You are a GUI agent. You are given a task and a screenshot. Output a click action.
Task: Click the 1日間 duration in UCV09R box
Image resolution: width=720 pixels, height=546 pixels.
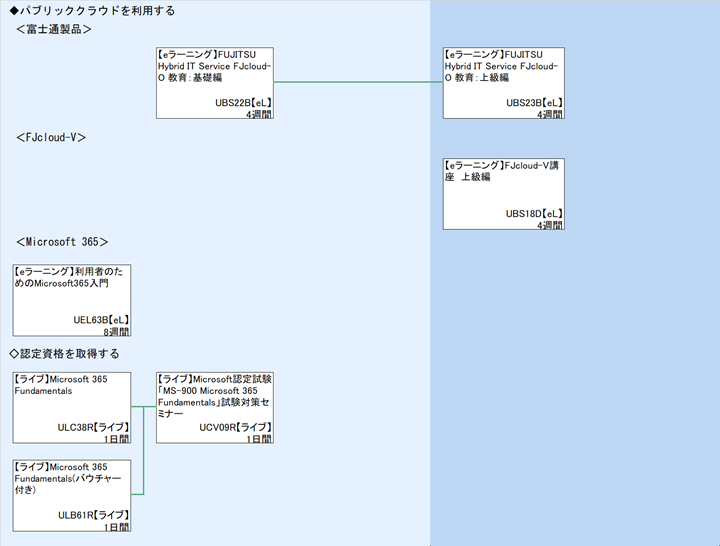click(x=259, y=439)
